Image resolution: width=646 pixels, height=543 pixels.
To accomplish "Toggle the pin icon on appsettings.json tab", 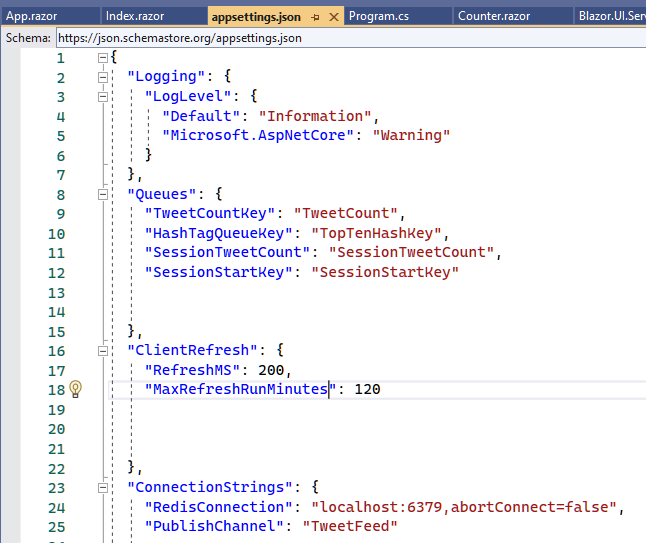I will [x=316, y=17].
